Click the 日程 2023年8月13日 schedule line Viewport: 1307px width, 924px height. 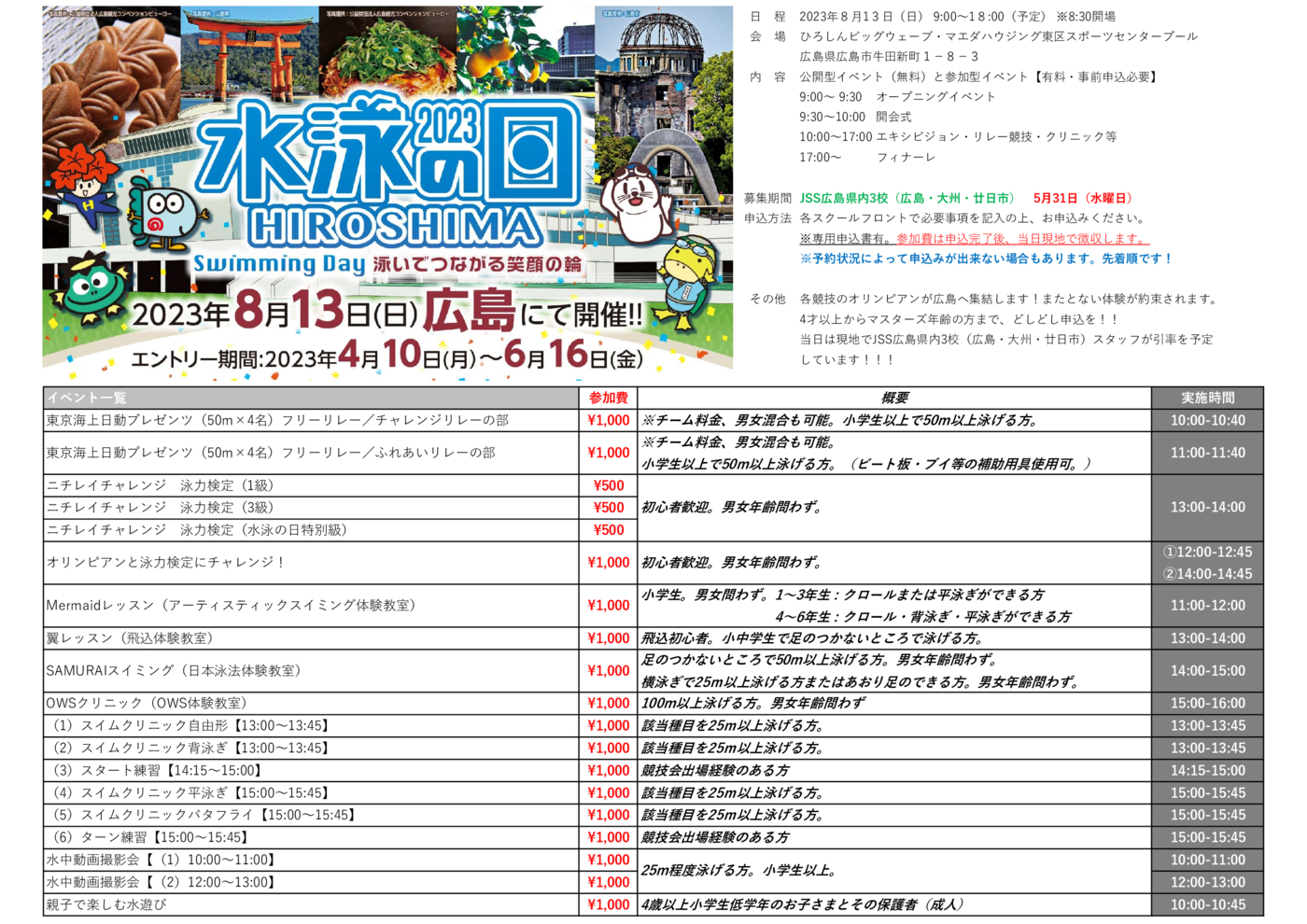(x=934, y=16)
